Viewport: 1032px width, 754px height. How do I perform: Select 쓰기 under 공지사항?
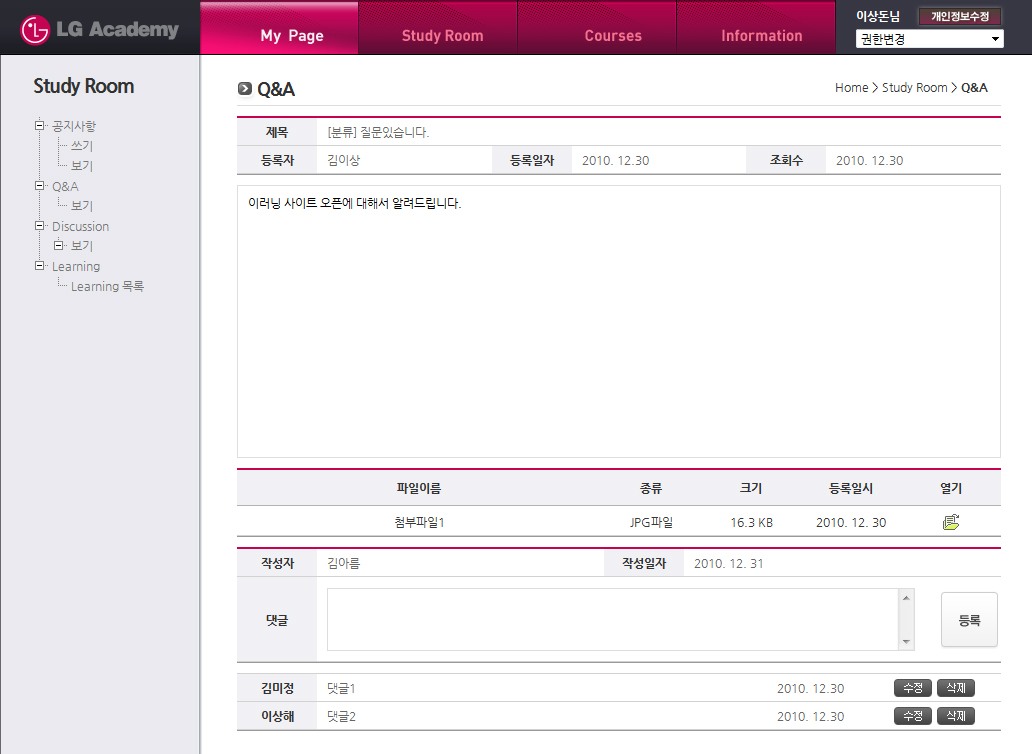82,146
